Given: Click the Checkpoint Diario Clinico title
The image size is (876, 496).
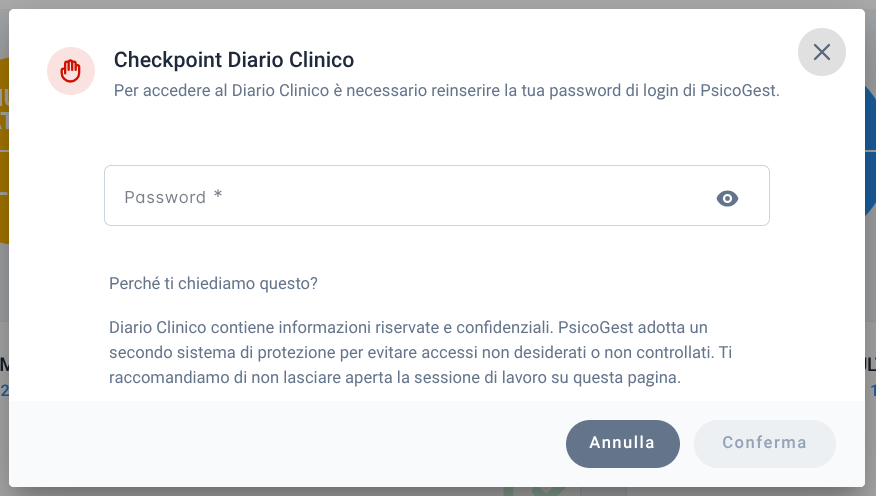Looking at the screenshot, I should click(234, 60).
